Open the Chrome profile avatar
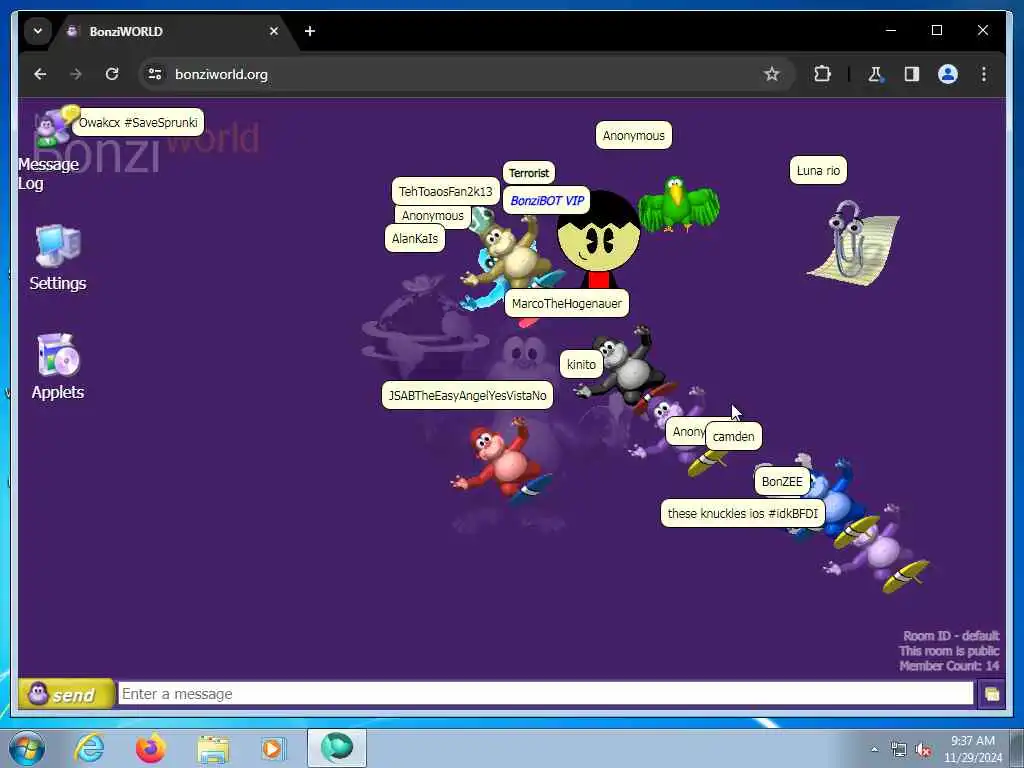This screenshot has height=768, width=1024. click(x=948, y=74)
